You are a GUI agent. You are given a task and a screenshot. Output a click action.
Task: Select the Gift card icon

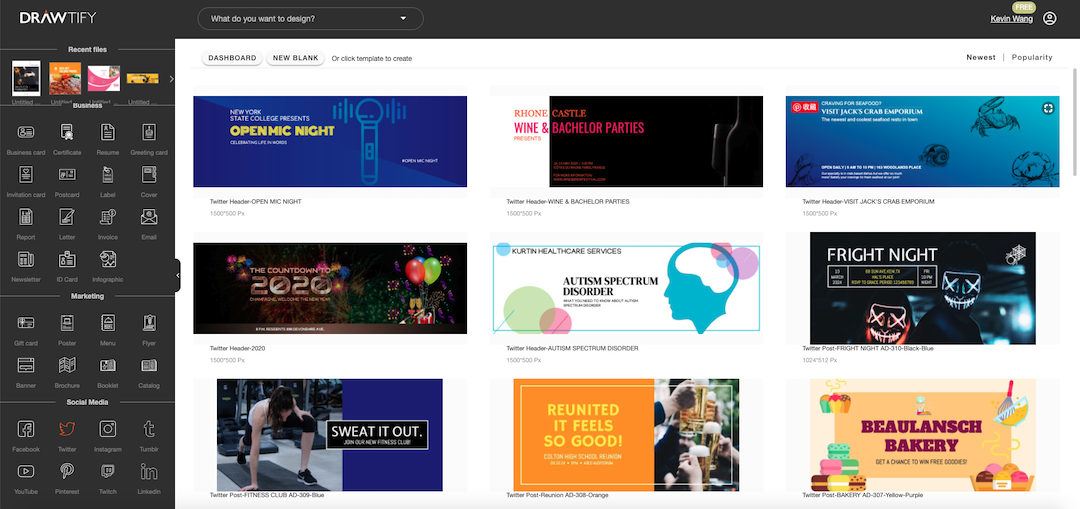[25, 323]
